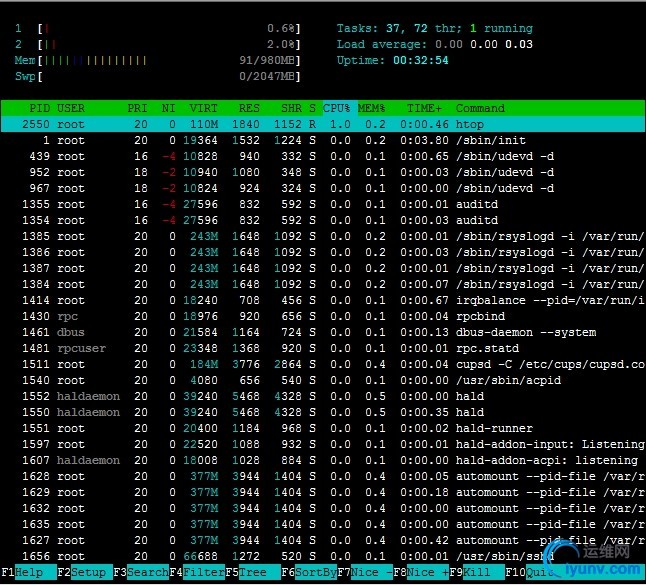Click F7 Nice - to lower niceness
The height and width of the screenshot is (585, 646).
click(365, 572)
